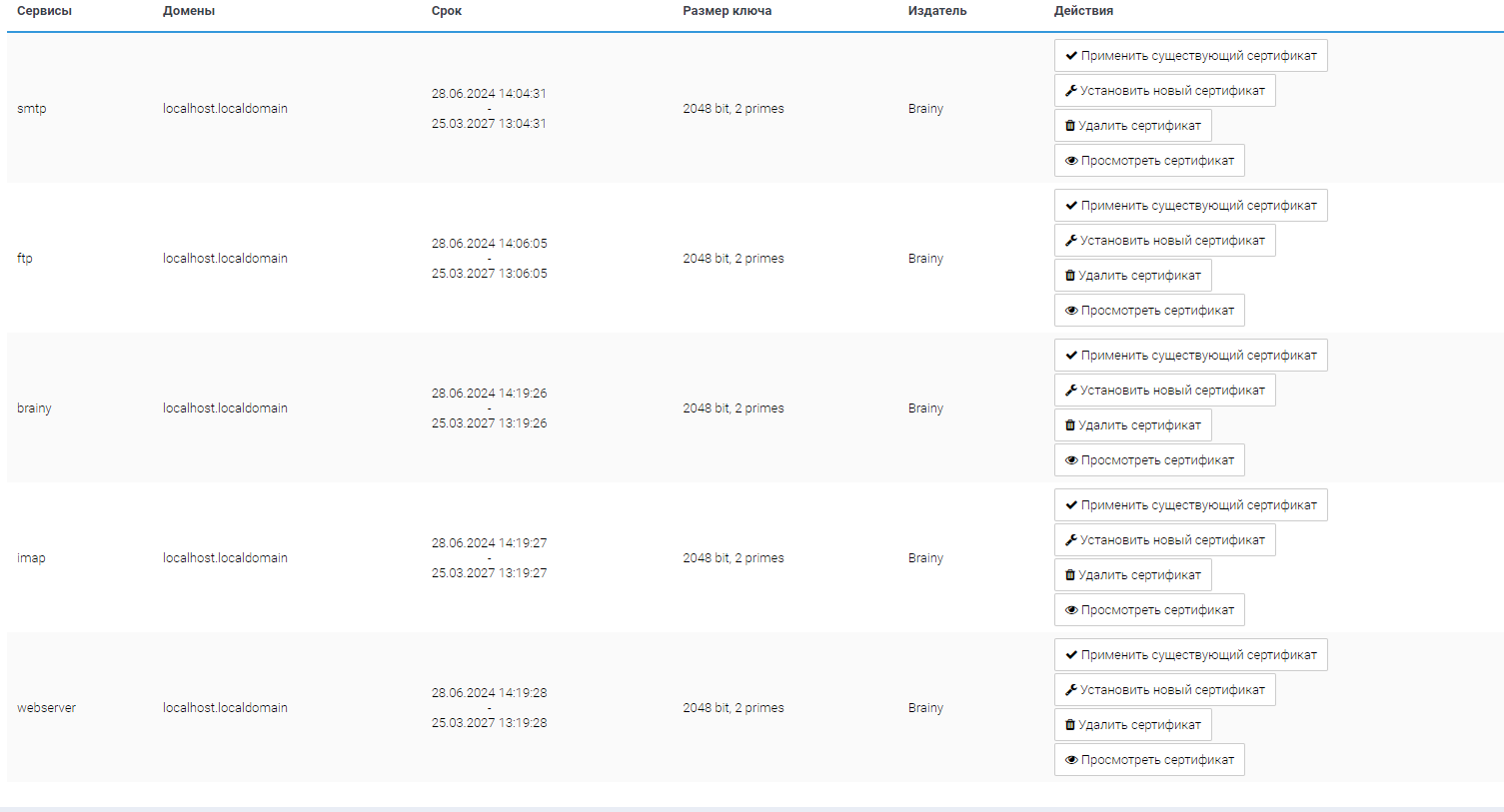This screenshot has height=812, width=1504.
Task: Apply existing certificate for ftp service
Action: tap(1190, 206)
